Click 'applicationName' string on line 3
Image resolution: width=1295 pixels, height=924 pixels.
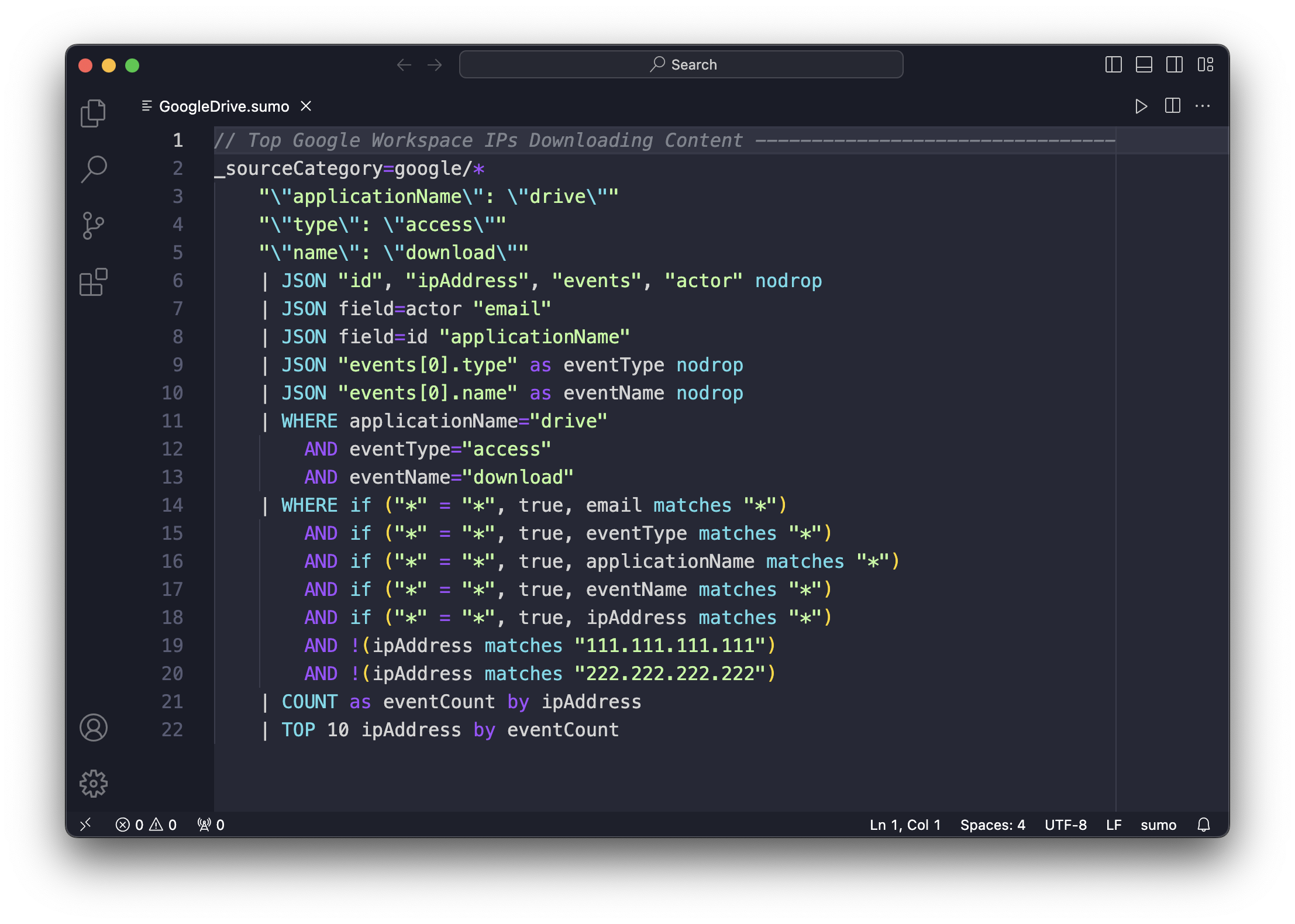(x=377, y=196)
